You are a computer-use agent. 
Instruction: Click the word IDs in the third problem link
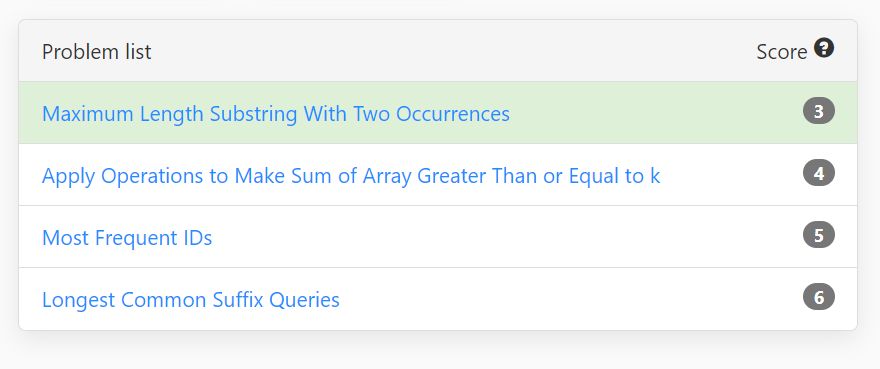click(196, 238)
